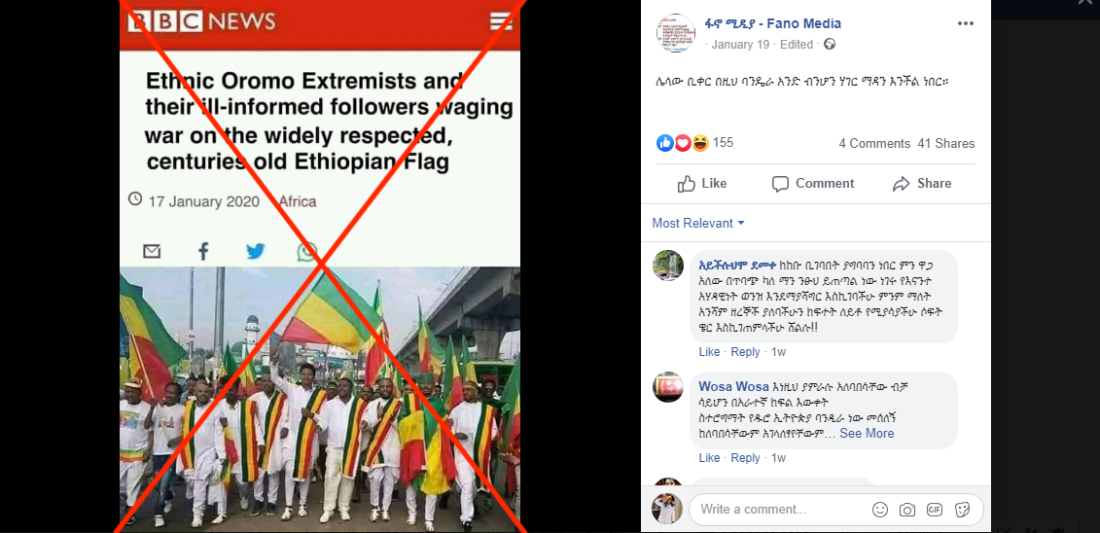Click the public globe privacy icon

pyautogui.click(x=829, y=44)
